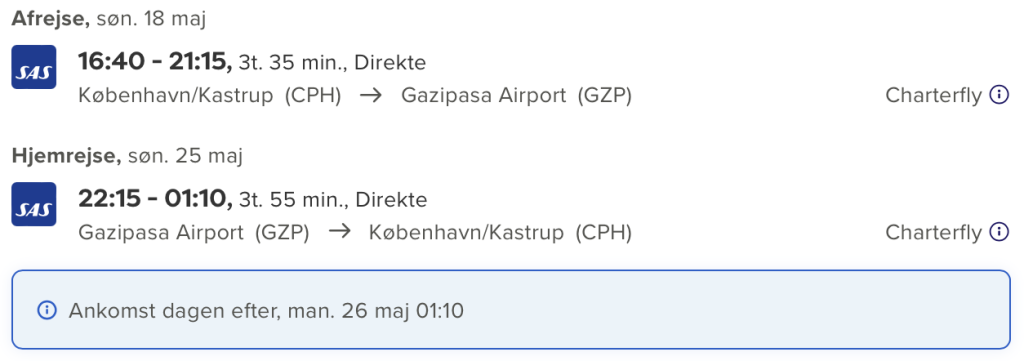Click the 22:15 - 01:10 return time
1024x361 pixels.
click(155, 198)
